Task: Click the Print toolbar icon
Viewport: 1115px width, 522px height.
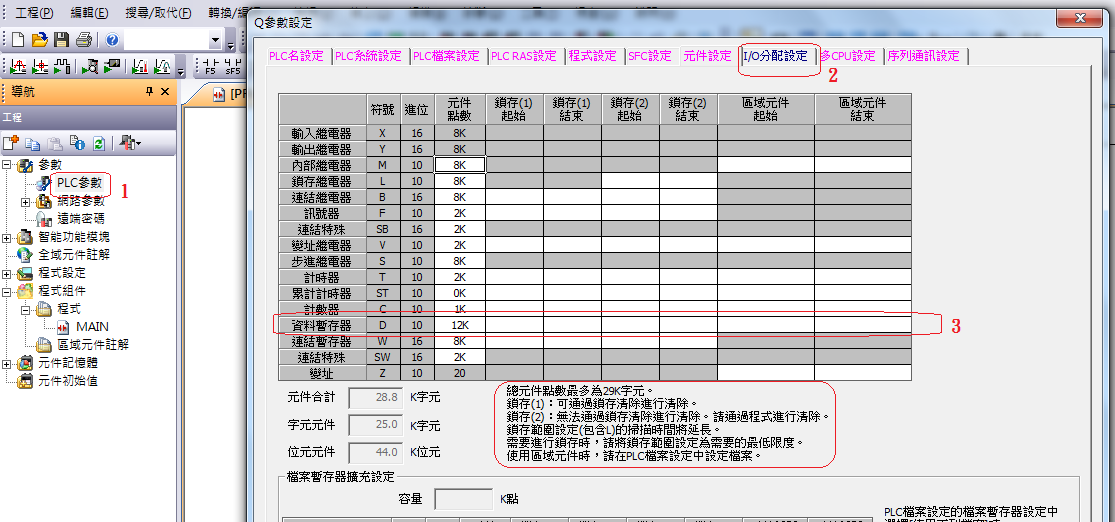Action: click(84, 40)
